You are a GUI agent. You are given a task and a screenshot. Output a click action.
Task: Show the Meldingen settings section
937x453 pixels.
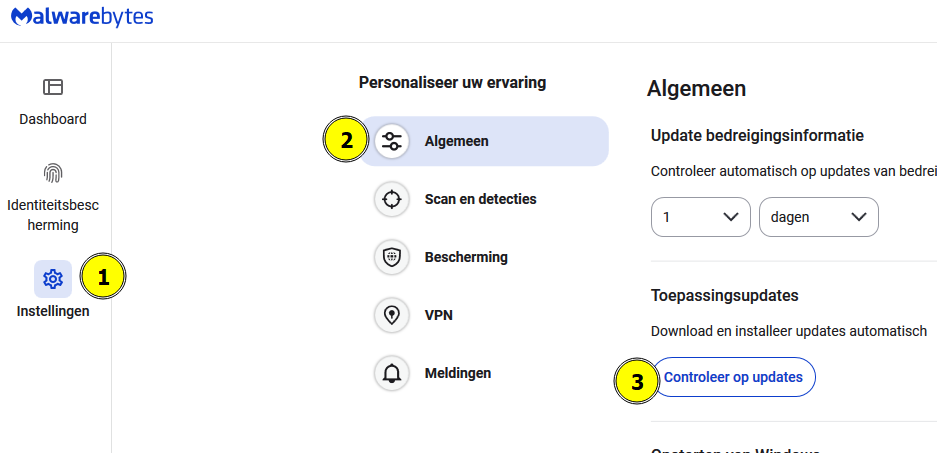(458, 373)
